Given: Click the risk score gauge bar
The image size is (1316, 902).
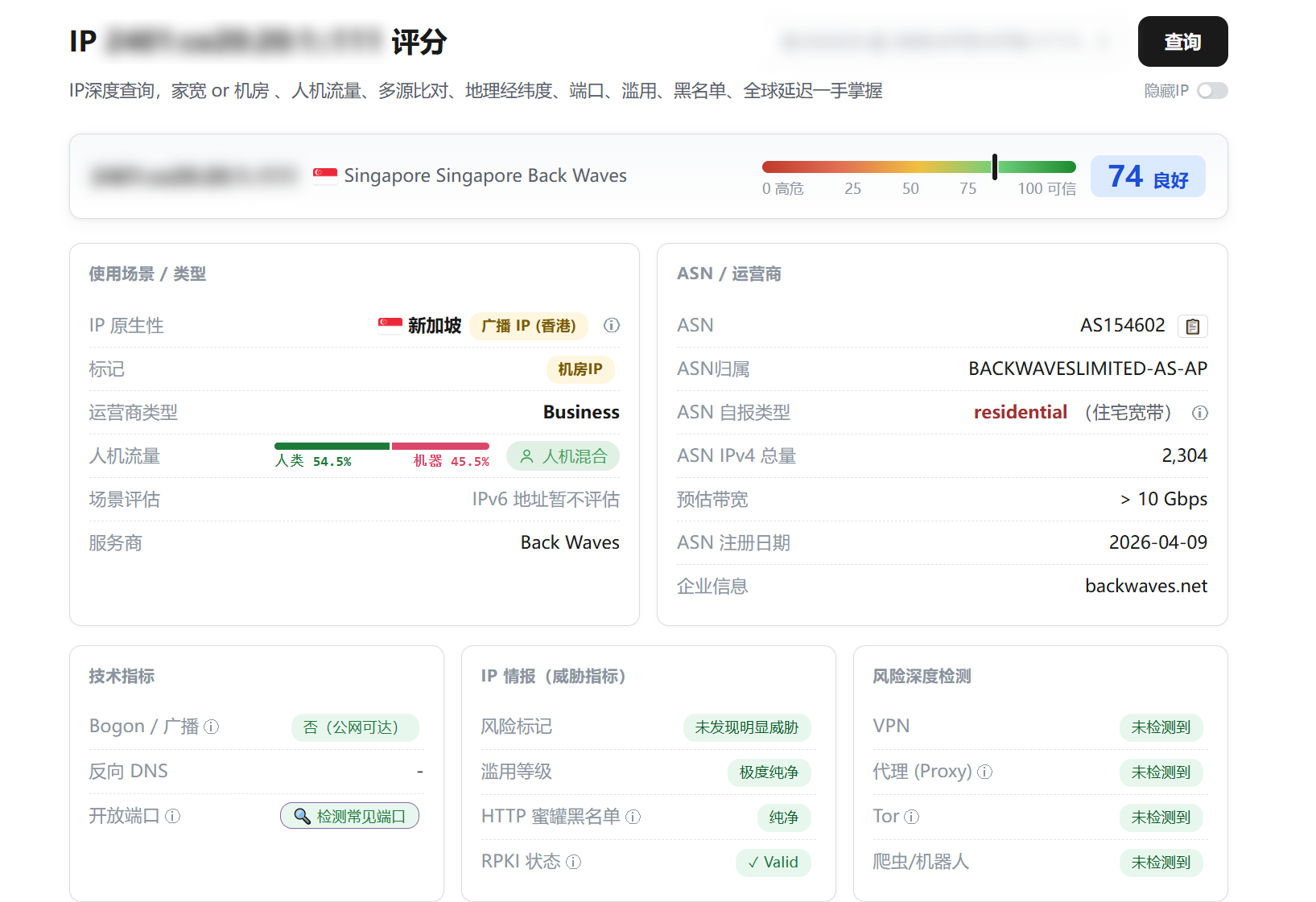Looking at the screenshot, I should (x=918, y=167).
